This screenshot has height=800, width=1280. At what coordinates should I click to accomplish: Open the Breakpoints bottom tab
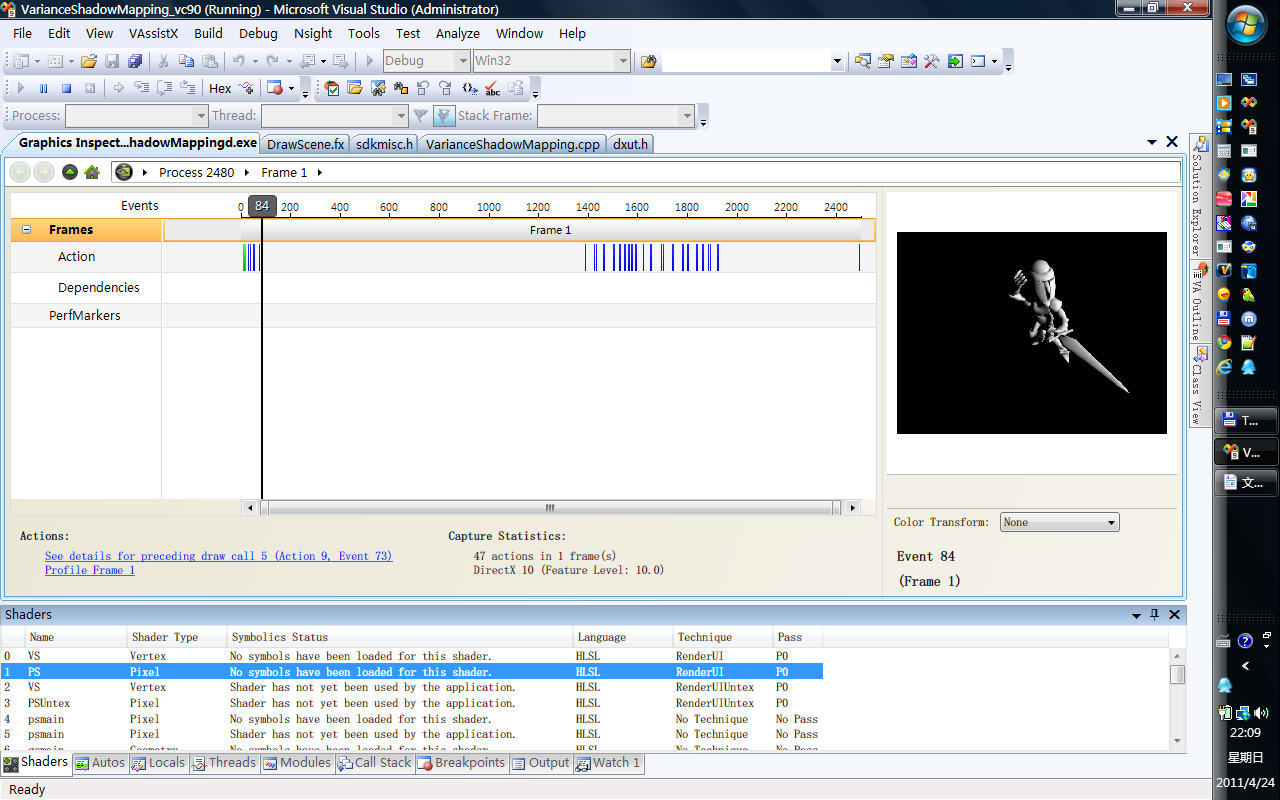(x=462, y=763)
